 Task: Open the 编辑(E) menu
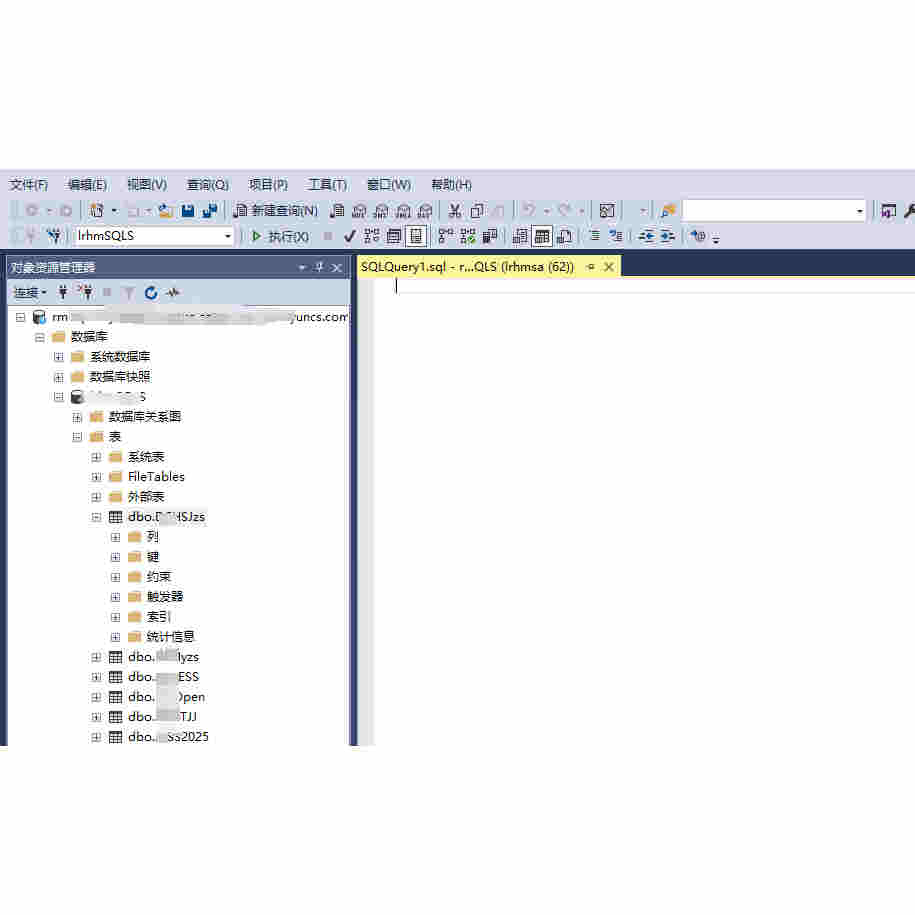88,185
